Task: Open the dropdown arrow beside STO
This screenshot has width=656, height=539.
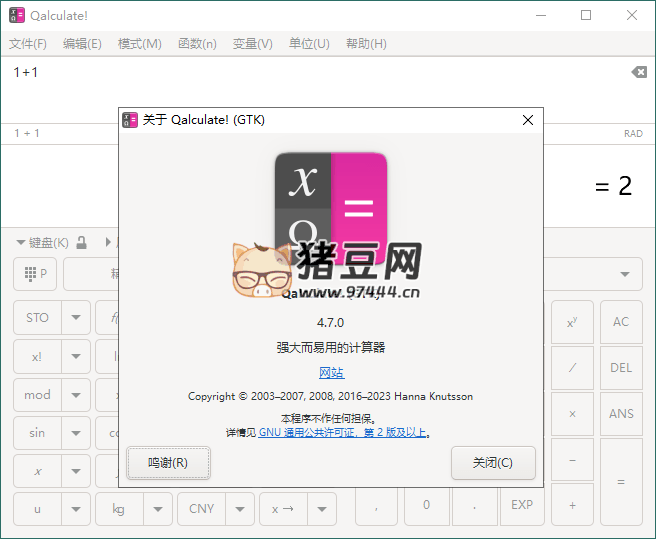Action: [x=76, y=318]
